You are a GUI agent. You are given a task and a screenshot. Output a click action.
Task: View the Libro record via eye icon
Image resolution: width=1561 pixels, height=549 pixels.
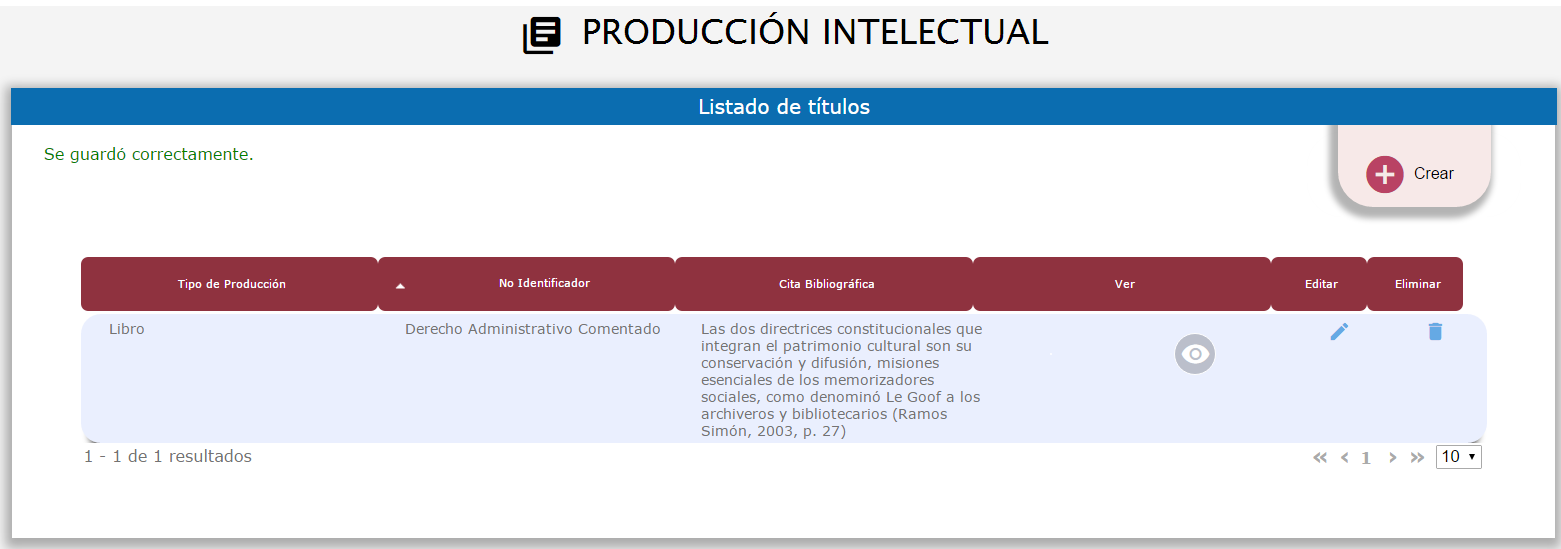pos(1195,354)
